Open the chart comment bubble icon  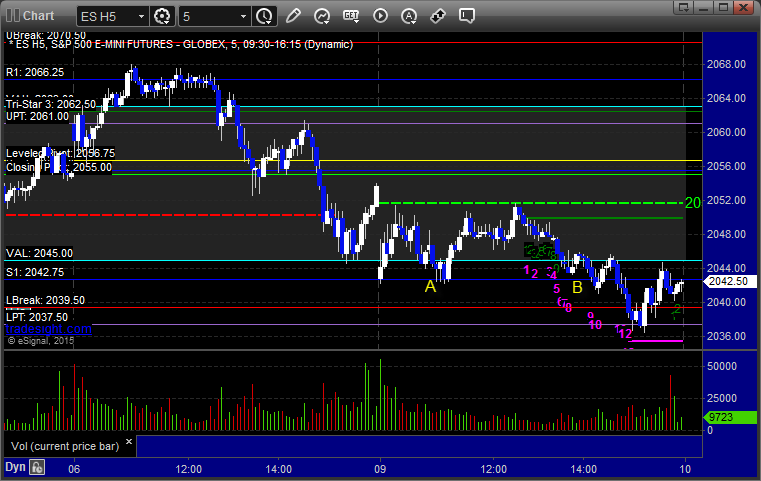click(x=467, y=16)
